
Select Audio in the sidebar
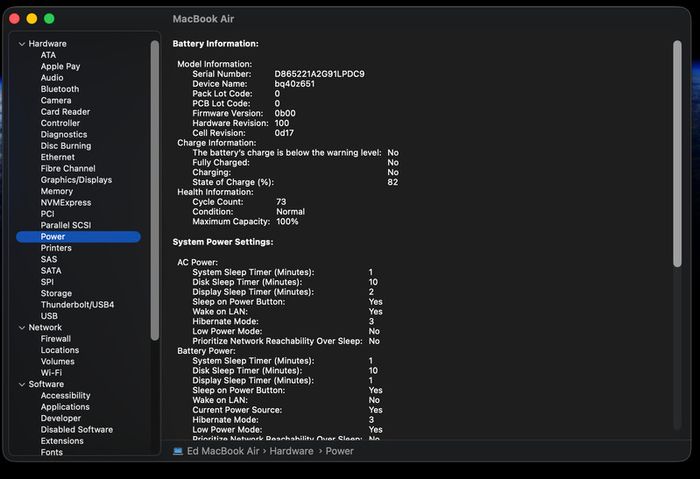click(x=52, y=78)
